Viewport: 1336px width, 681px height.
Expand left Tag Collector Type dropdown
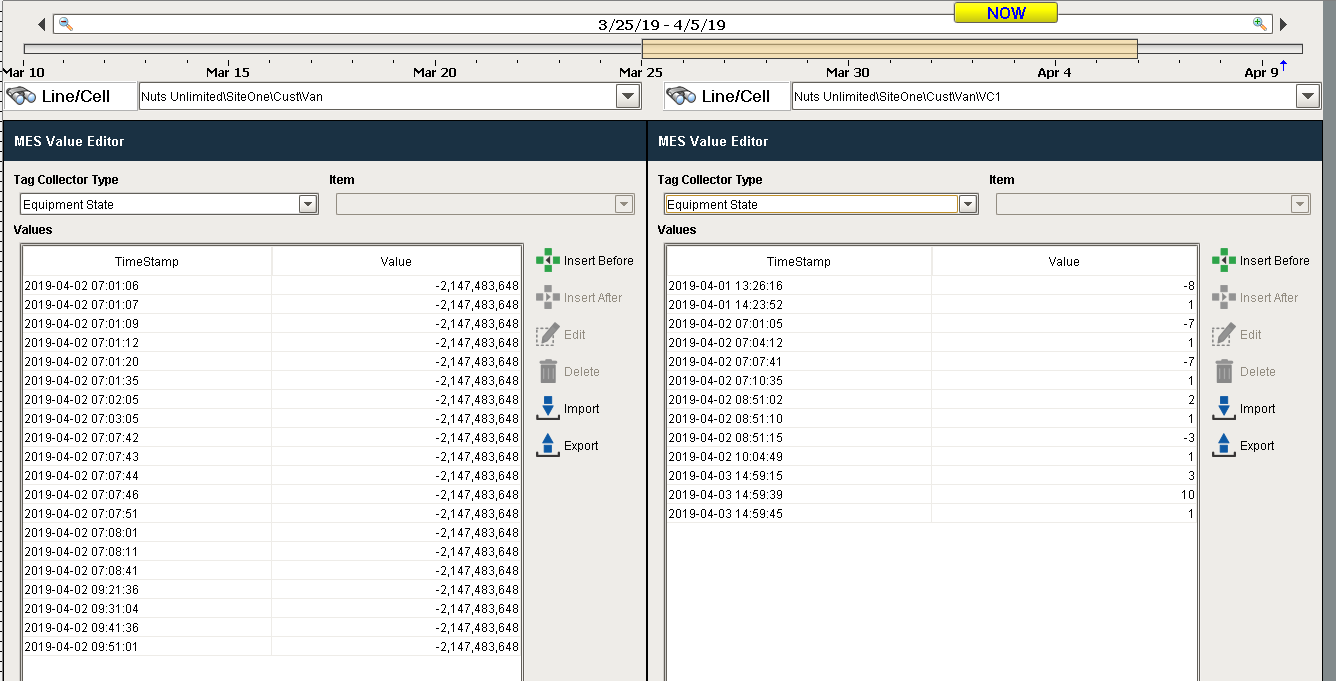[308, 204]
